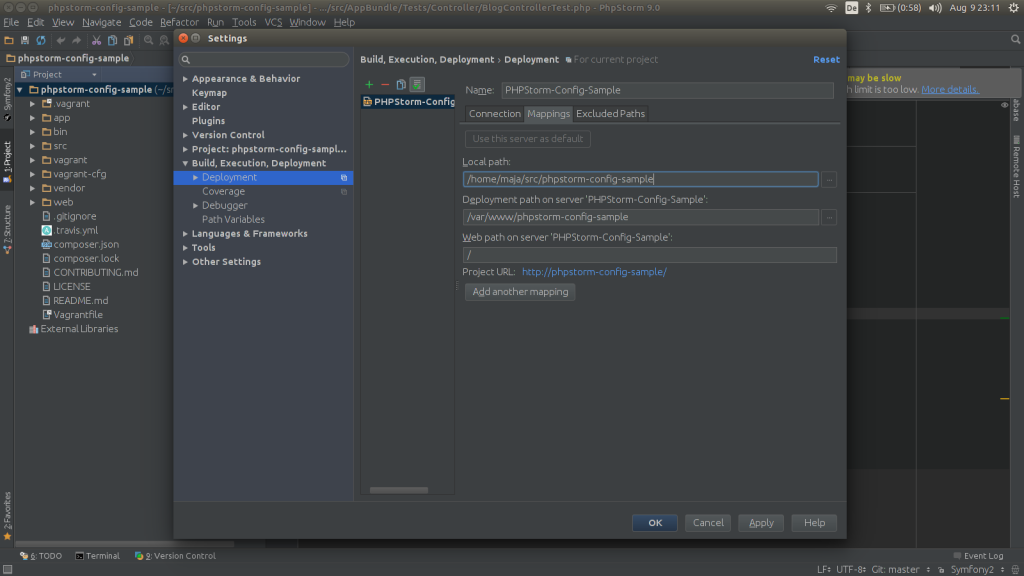Screen dimensions: 1024x576
Task: Select PHPStorm-Config server in list
Action: [x=409, y=102]
